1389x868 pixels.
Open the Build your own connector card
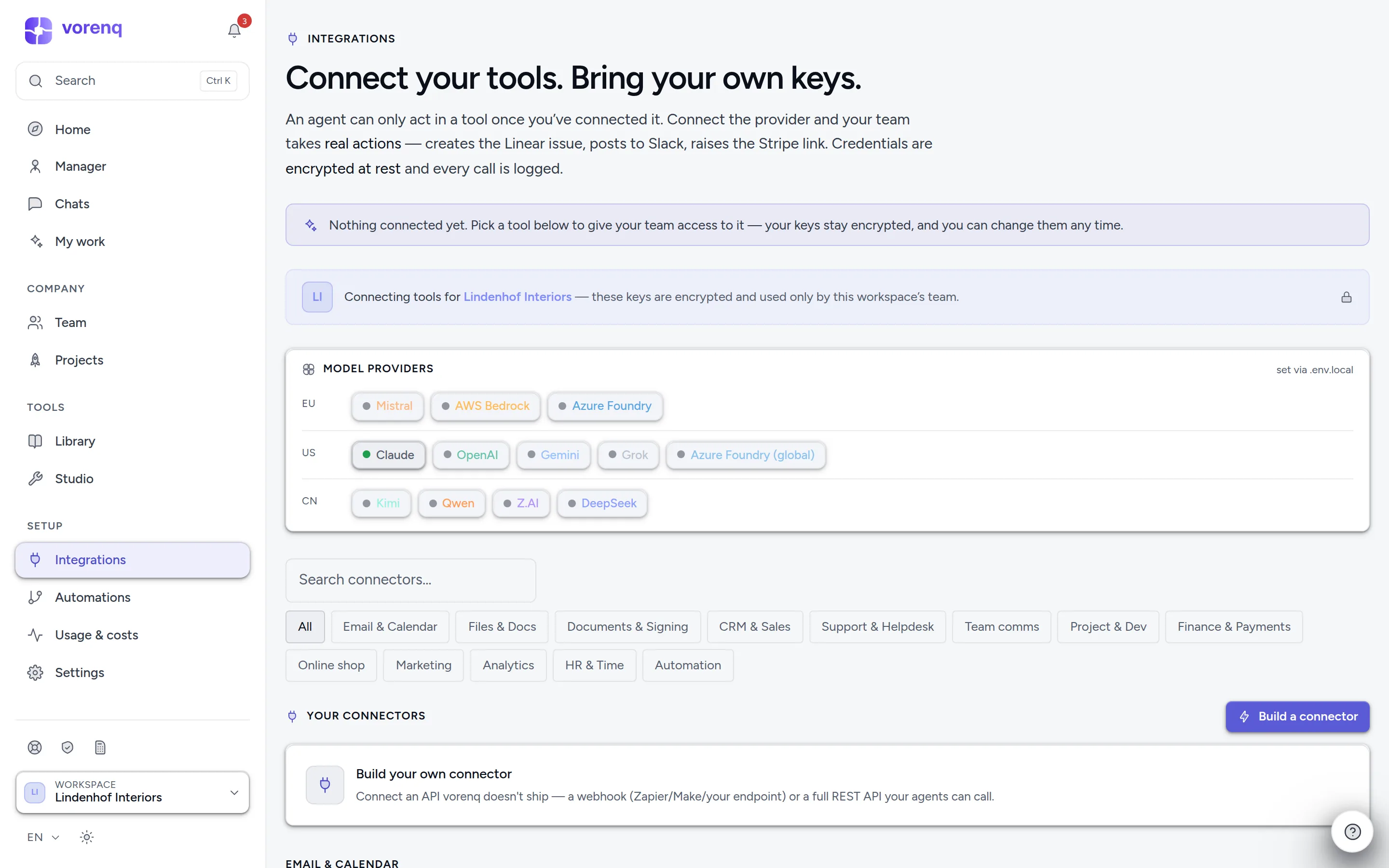click(x=827, y=785)
